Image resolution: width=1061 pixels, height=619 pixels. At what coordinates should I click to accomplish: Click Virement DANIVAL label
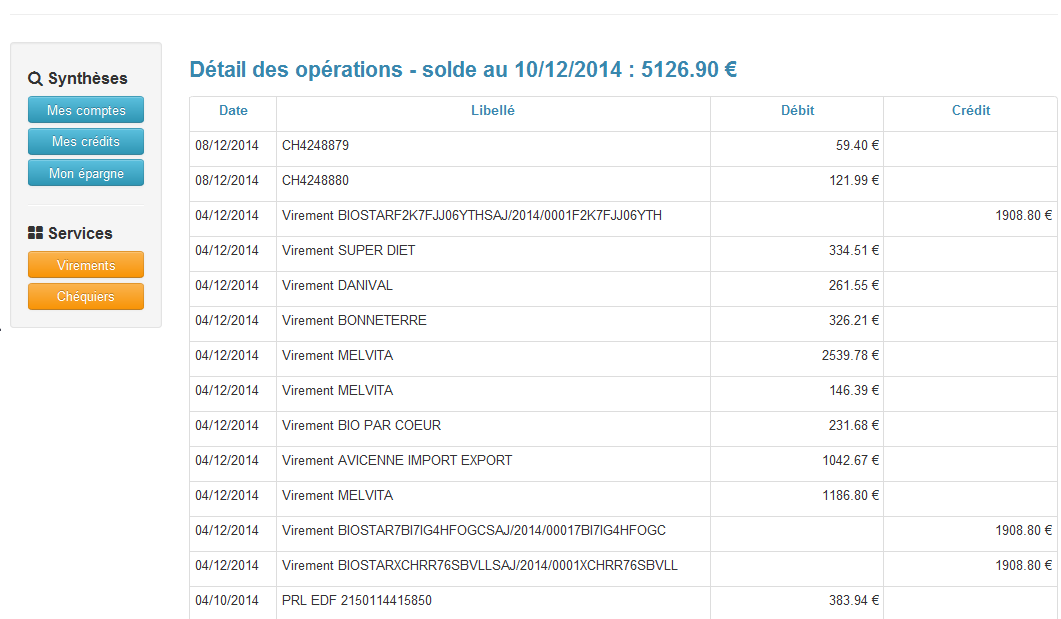tap(337, 285)
